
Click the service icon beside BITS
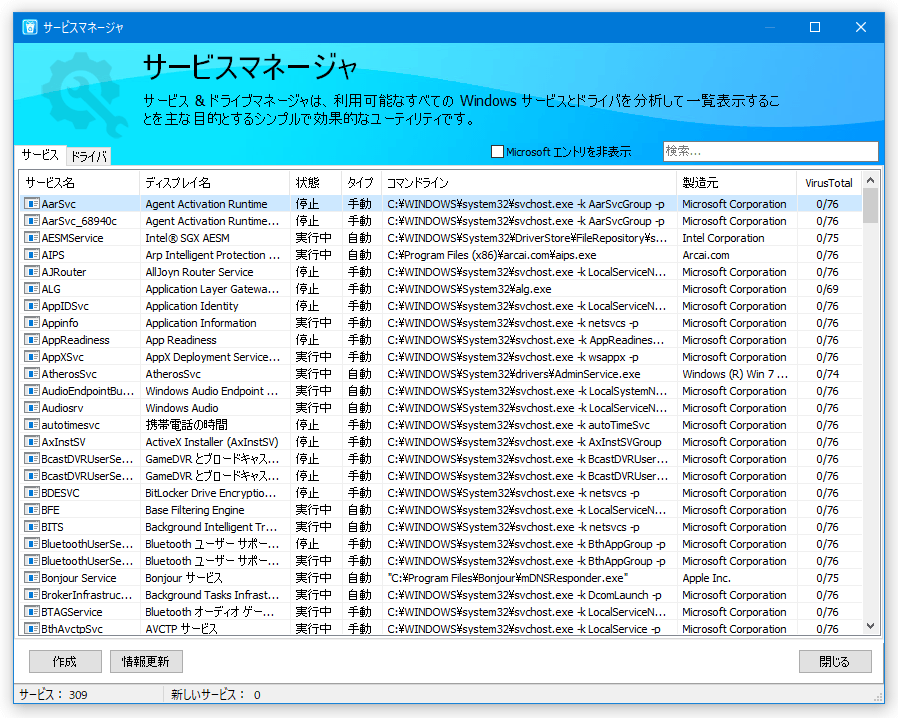[x=31, y=527]
